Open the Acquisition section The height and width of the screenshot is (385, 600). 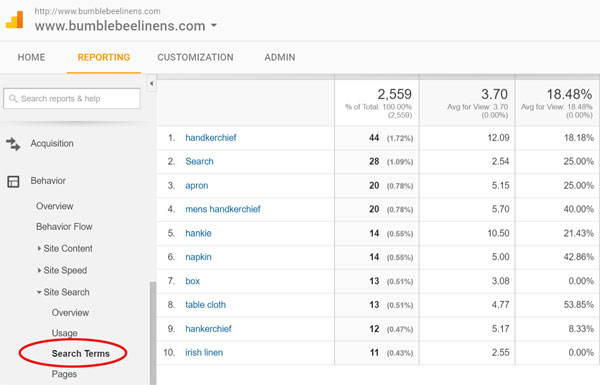(52, 144)
